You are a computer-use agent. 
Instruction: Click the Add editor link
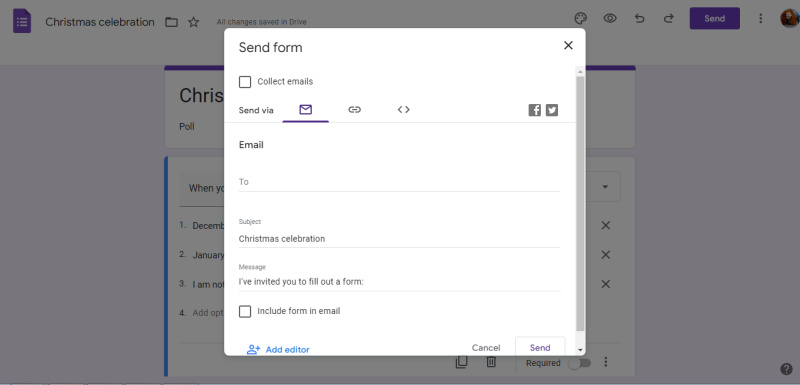click(278, 349)
